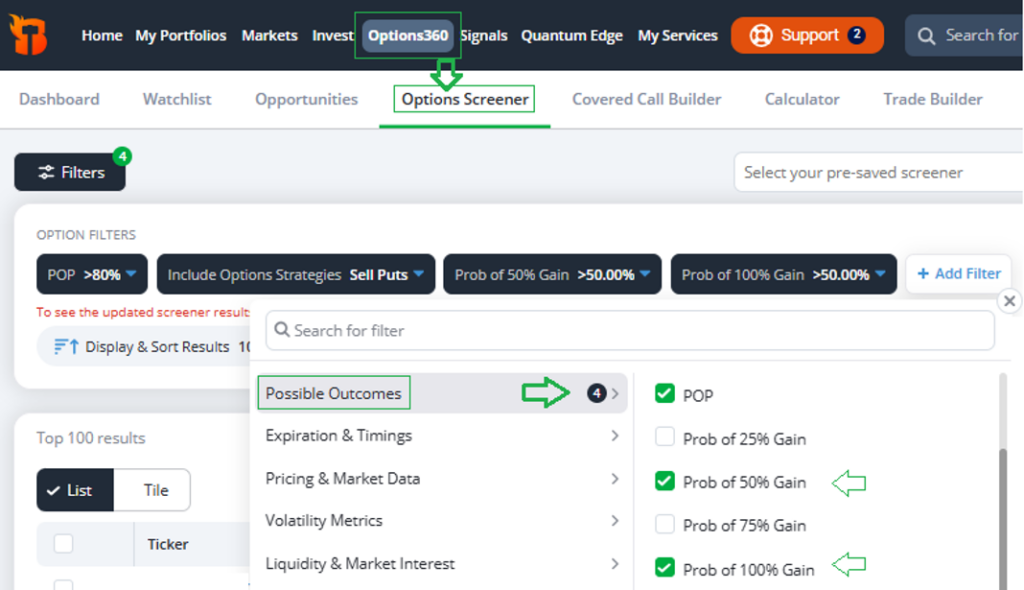
Task: Expand the Possible Outcomes category
Action: [x=442, y=393]
